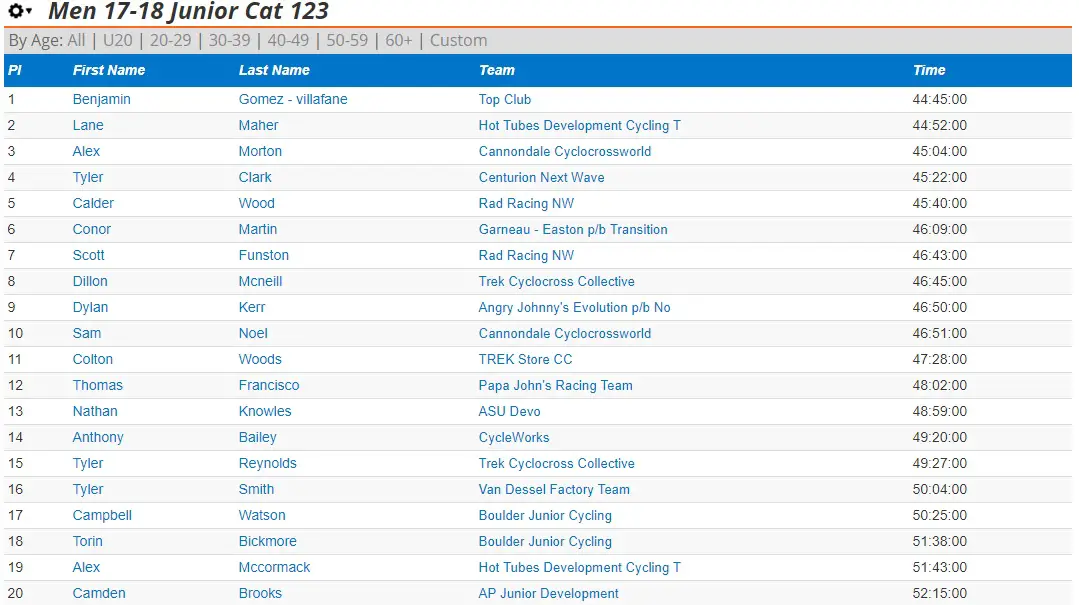Click first name Torin

point(88,542)
